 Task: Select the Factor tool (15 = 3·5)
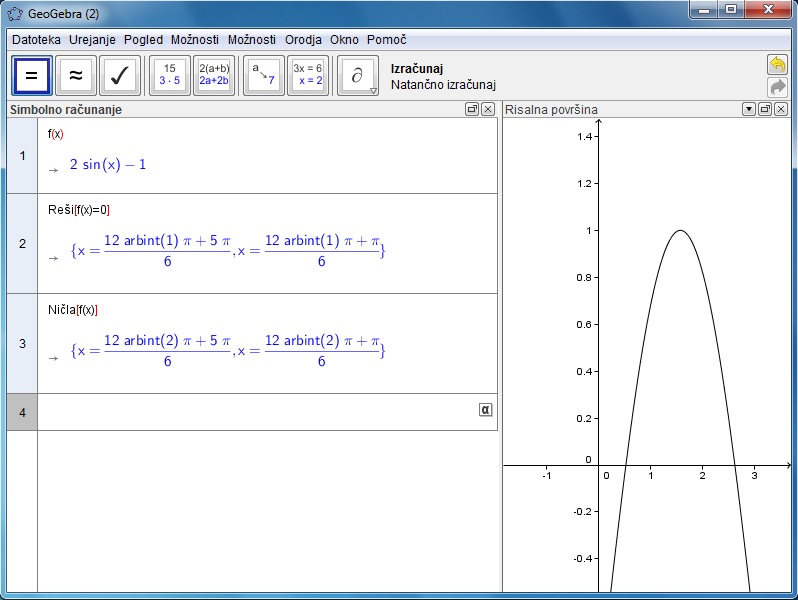(169, 75)
